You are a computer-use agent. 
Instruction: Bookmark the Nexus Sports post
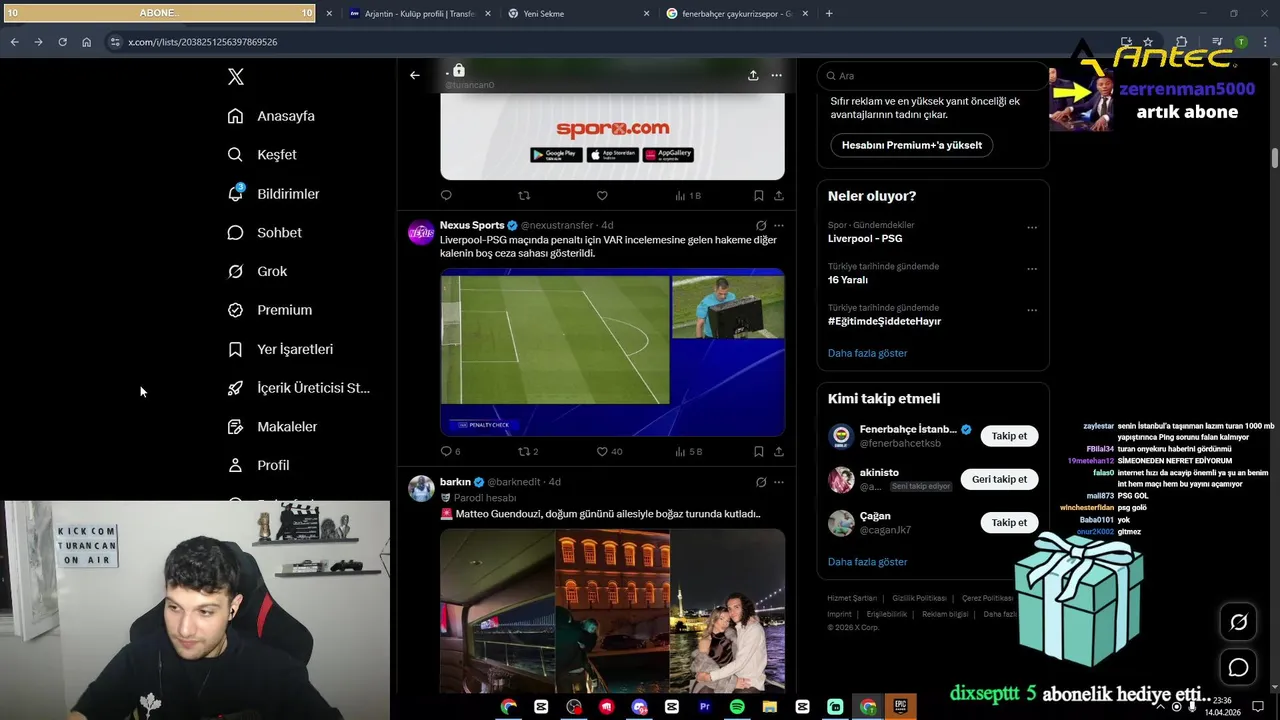coord(759,452)
